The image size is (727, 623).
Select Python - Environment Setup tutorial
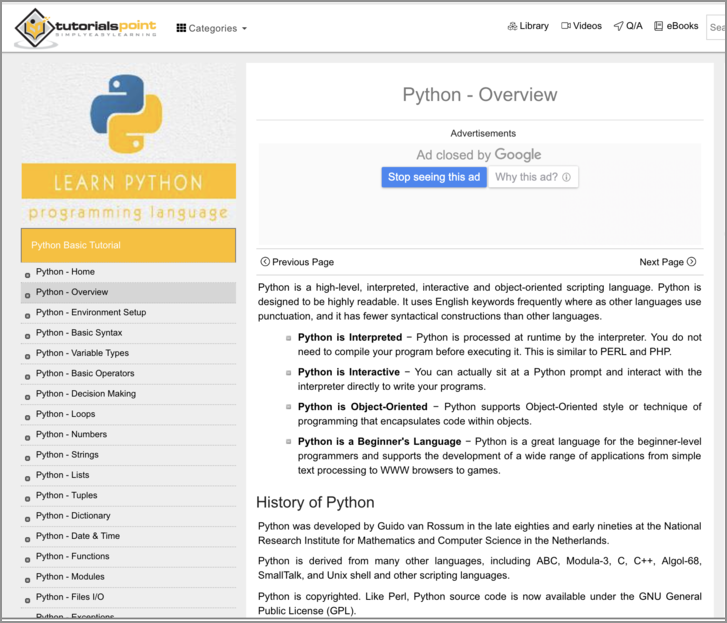pos(90,312)
